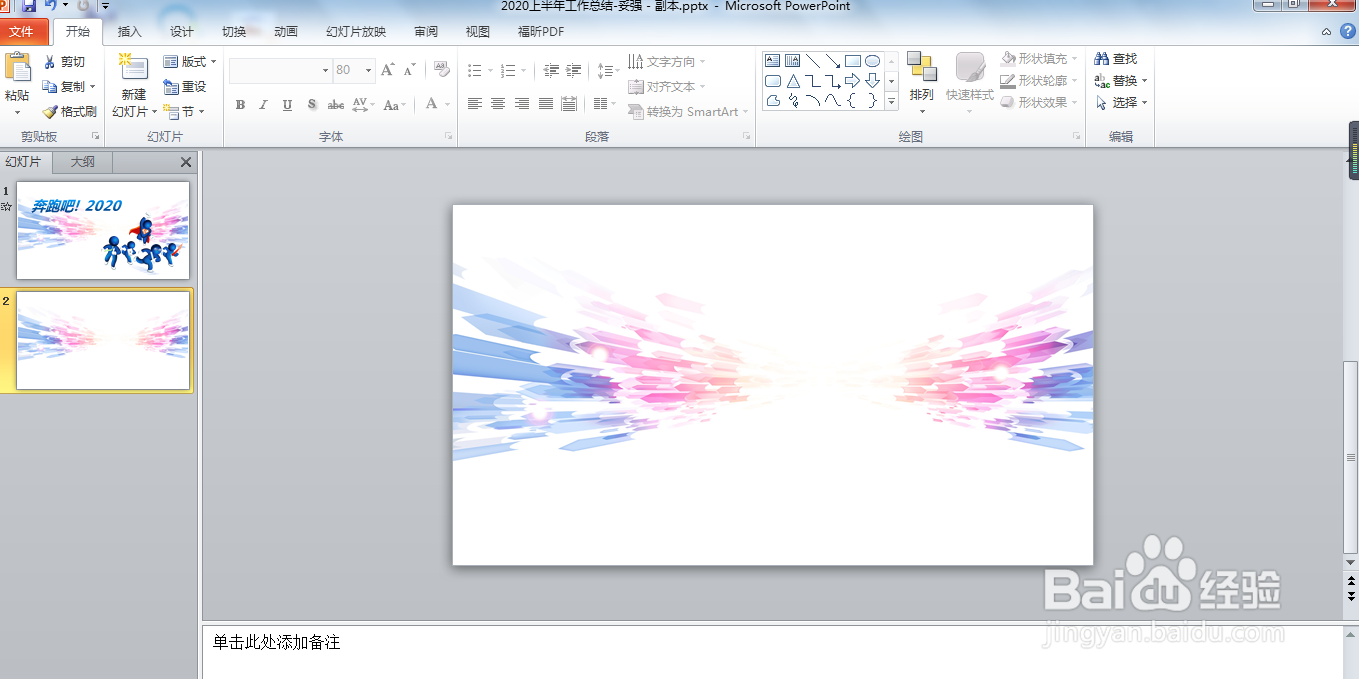Open PowerPoint help question mark
Viewport: 1359px width, 679px height.
click(x=1347, y=32)
